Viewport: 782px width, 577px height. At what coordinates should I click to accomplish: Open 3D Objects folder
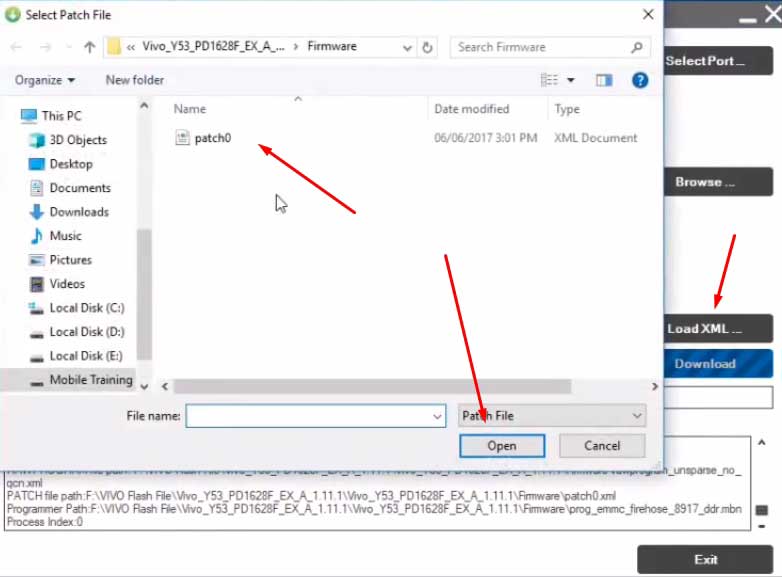point(68,140)
